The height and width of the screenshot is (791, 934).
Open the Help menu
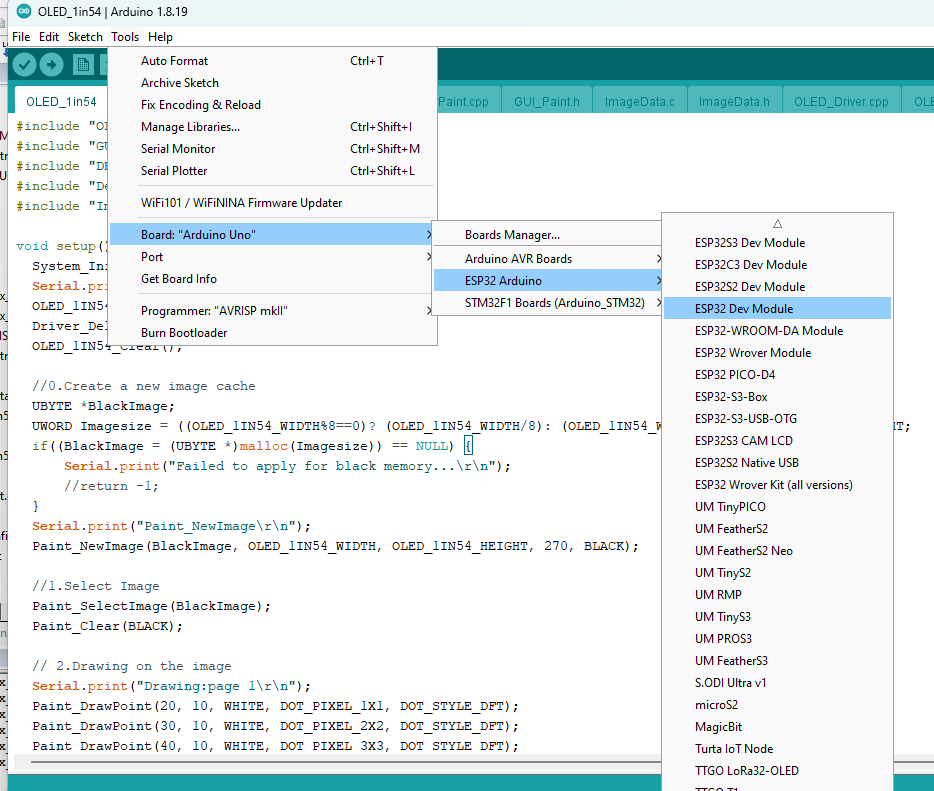coord(160,37)
